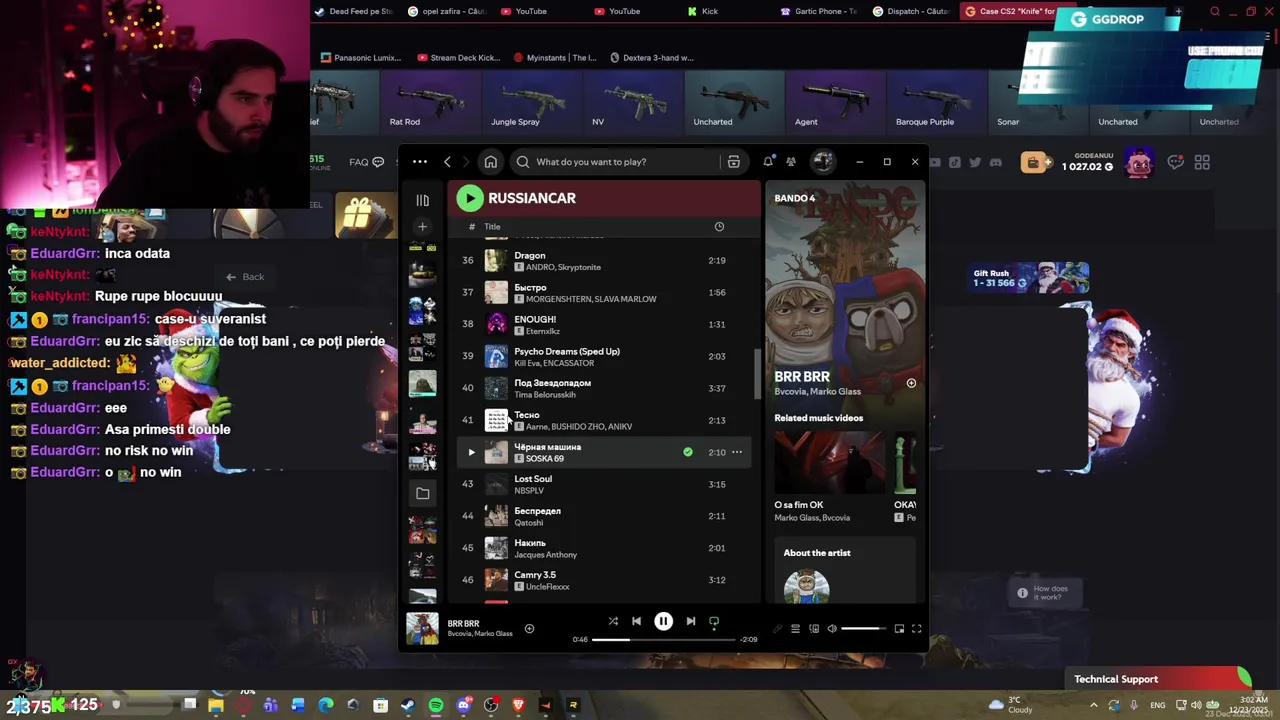Open the Friend Activity icon

click(790, 162)
